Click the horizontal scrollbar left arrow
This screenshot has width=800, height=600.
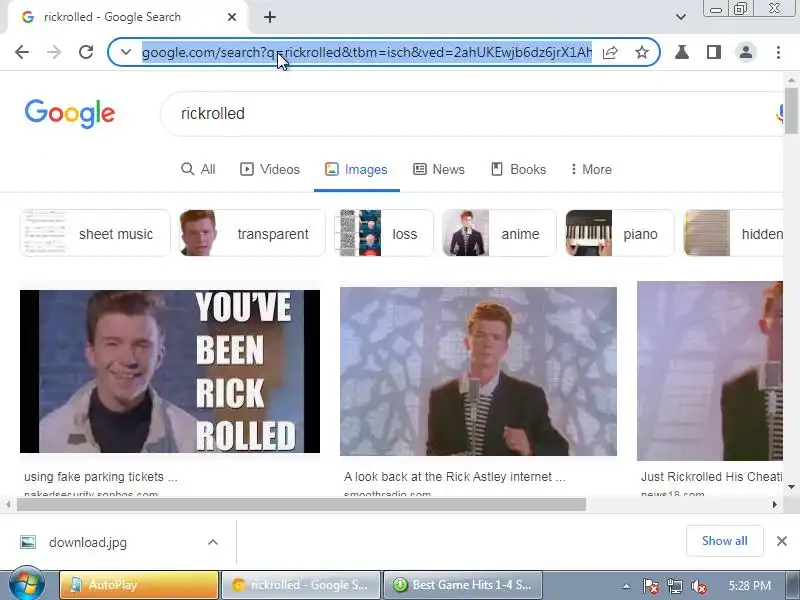8,505
